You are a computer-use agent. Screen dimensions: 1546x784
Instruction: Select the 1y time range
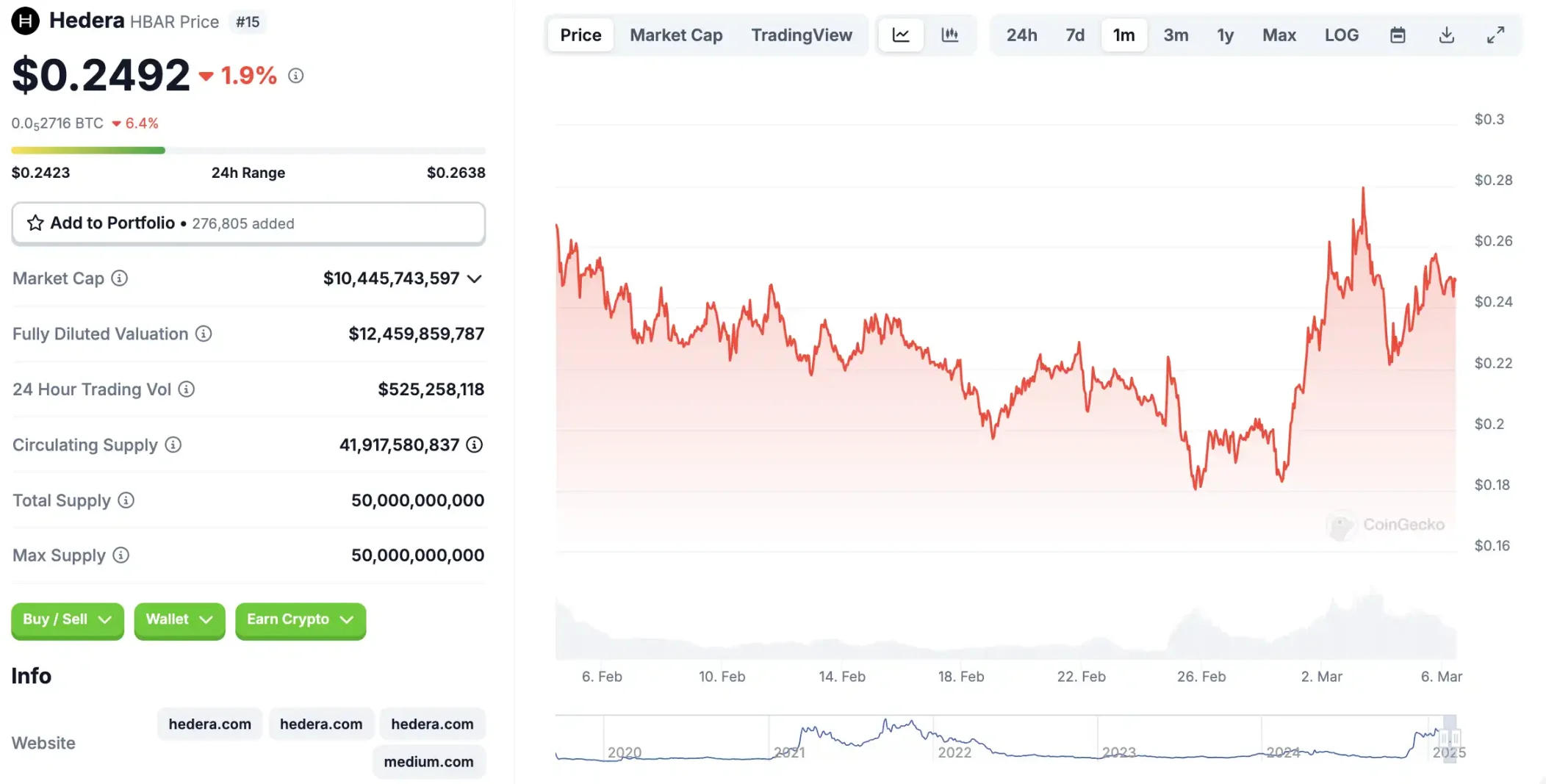click(x=1225, y=35)
